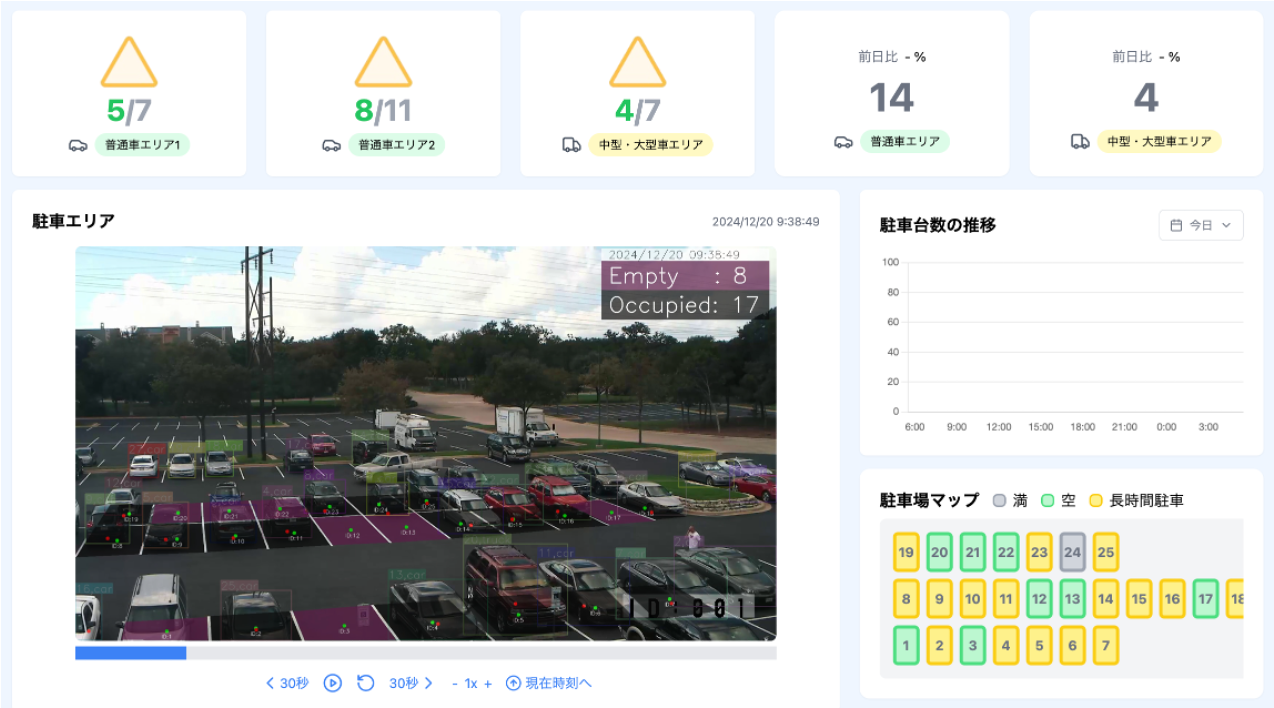Click the truck icon beside yellow 中型・大型車エリア tag under 4/7

572,145
